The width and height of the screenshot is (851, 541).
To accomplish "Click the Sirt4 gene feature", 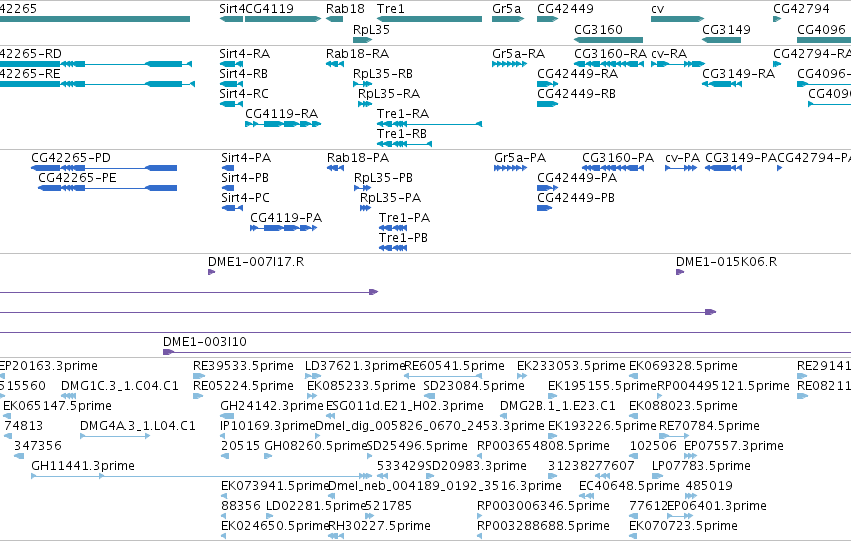I will click(x=232, y=19).
